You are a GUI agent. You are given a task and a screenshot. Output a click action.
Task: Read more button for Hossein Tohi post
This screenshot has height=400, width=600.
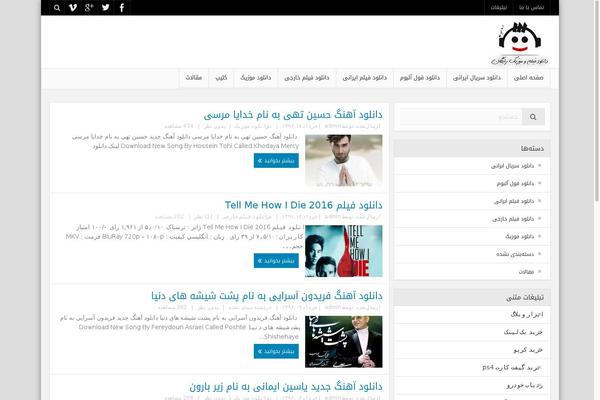(276, 160)
